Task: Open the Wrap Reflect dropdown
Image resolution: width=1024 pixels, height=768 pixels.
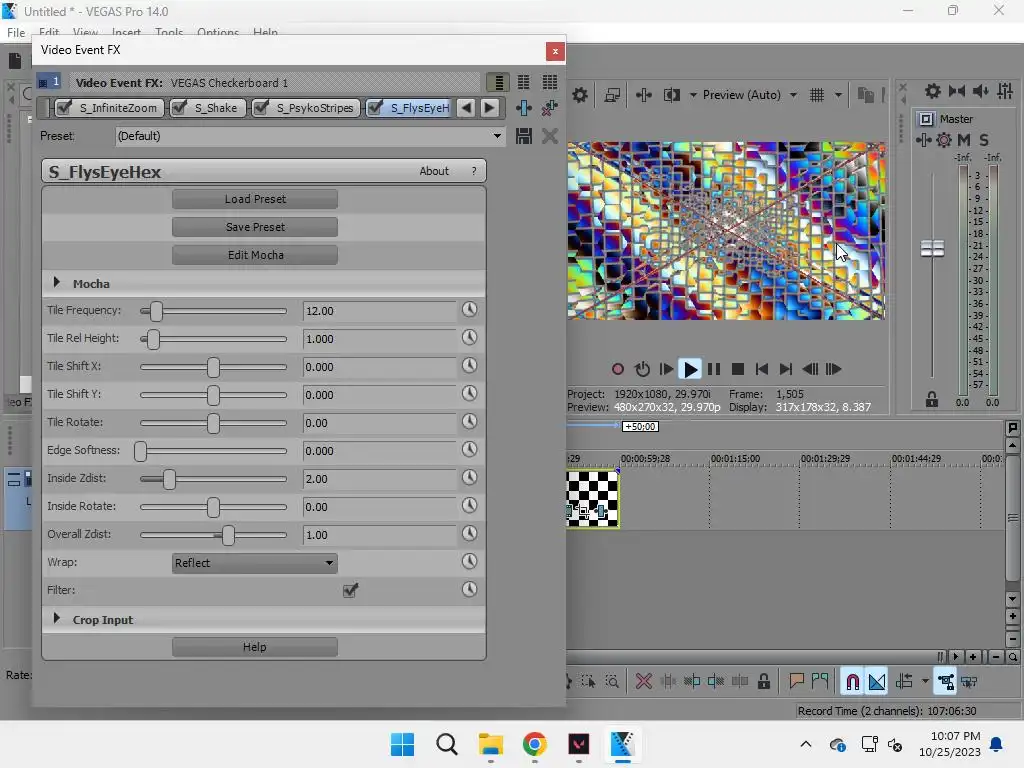Action: (x=255, y=563)
